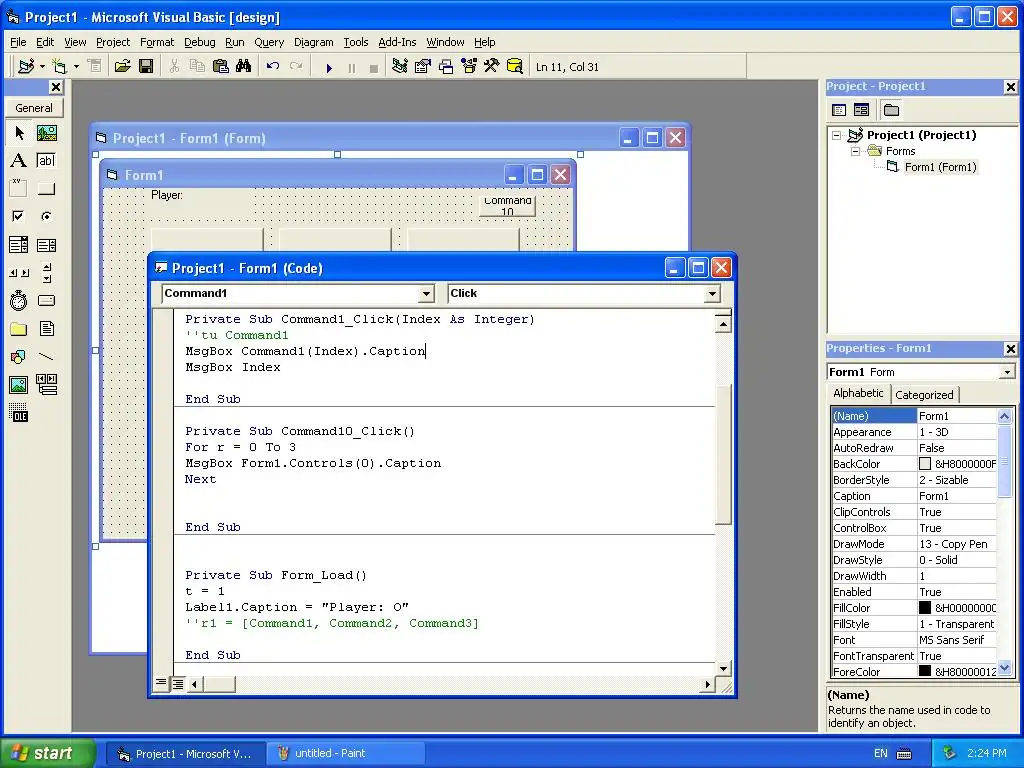Select the Timer tool
This screenshot has height=768, width=1024.
pyautogui.click(x=19, y=301)
